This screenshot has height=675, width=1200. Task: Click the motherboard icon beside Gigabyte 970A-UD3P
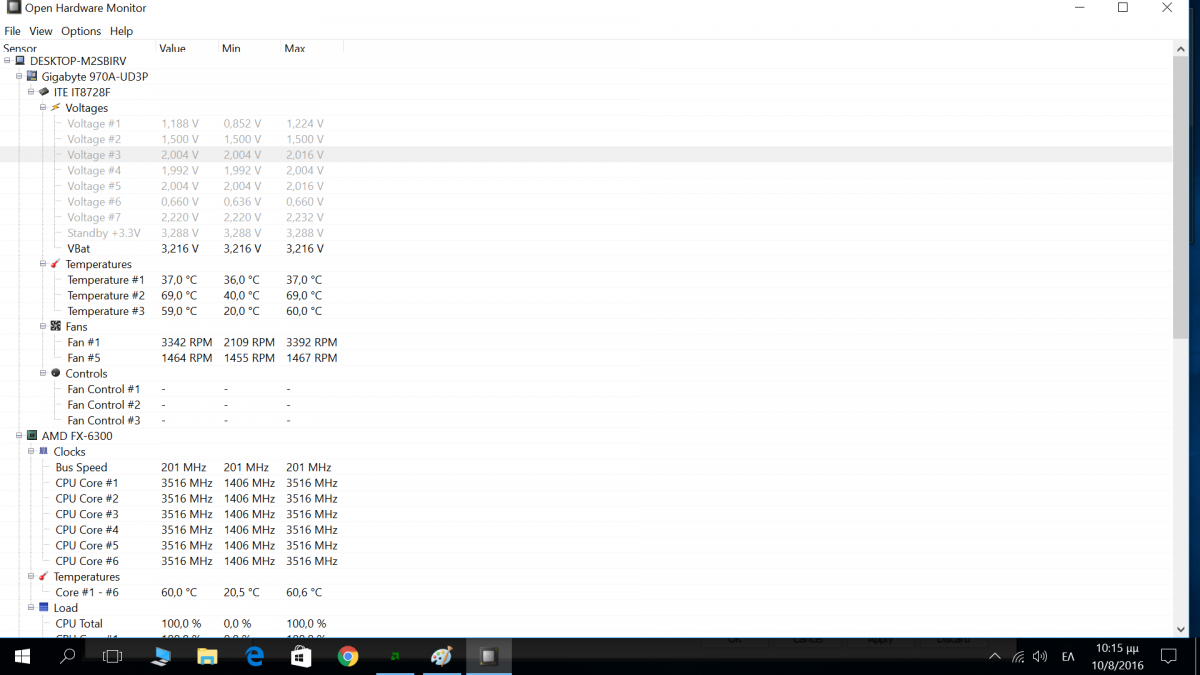coord(32,76)
